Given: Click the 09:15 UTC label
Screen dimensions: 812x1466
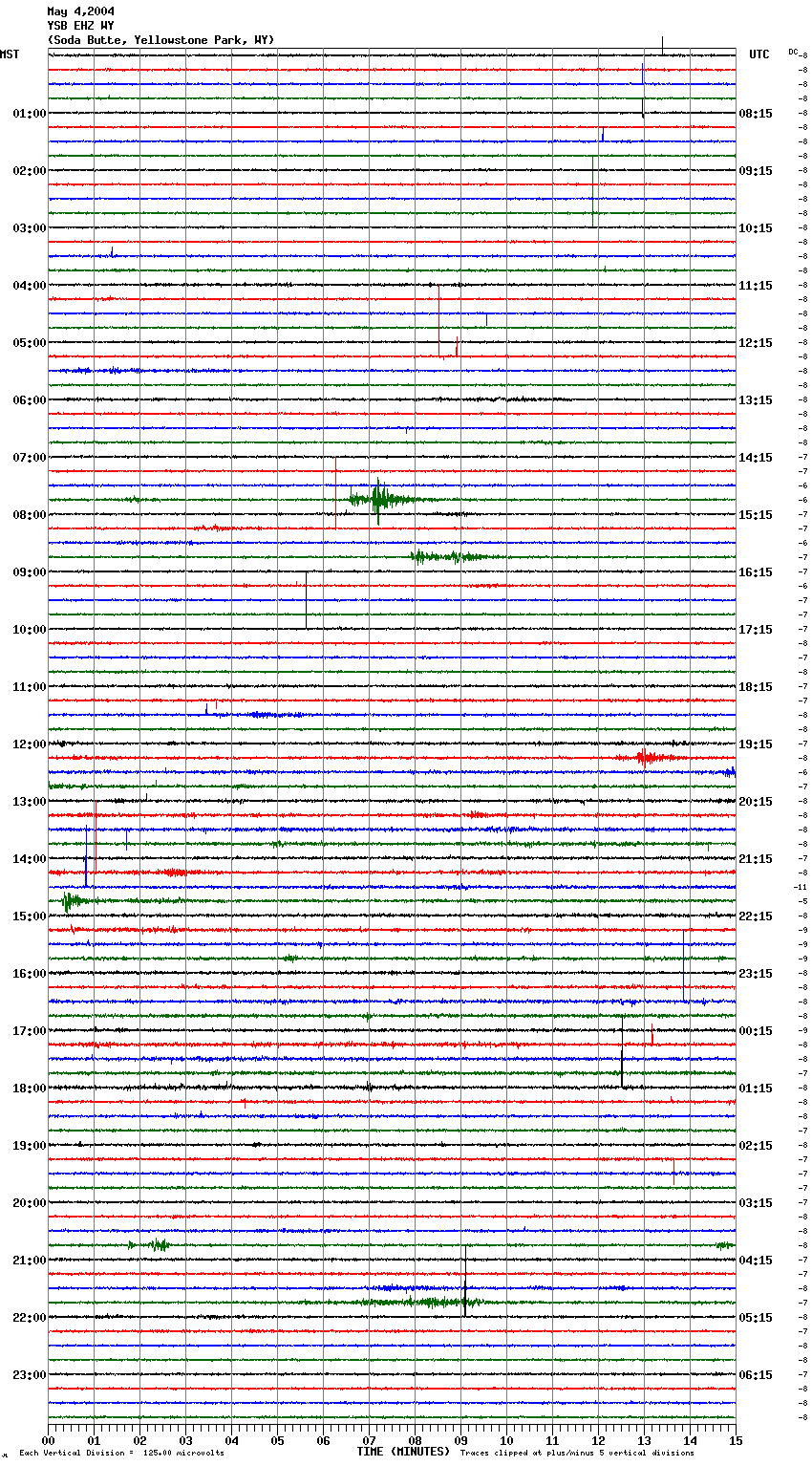Looking at the screenshot, I should tap(756, 171).
